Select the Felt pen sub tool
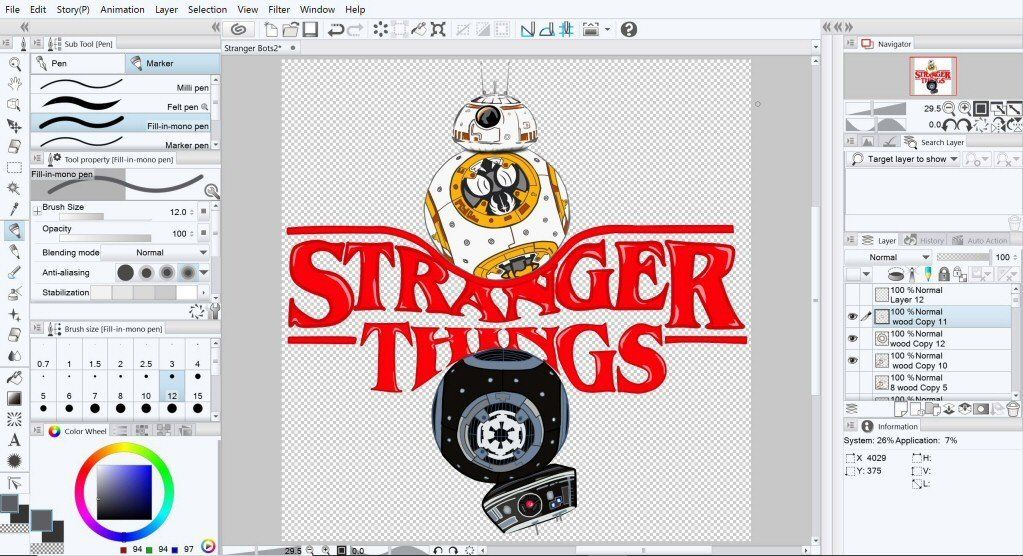Viewport: 1023px width, 556px height. 121,104
